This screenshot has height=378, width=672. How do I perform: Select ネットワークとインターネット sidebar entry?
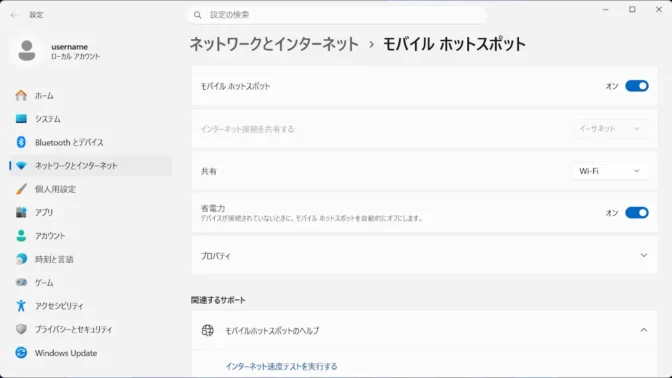click(90, 165)
